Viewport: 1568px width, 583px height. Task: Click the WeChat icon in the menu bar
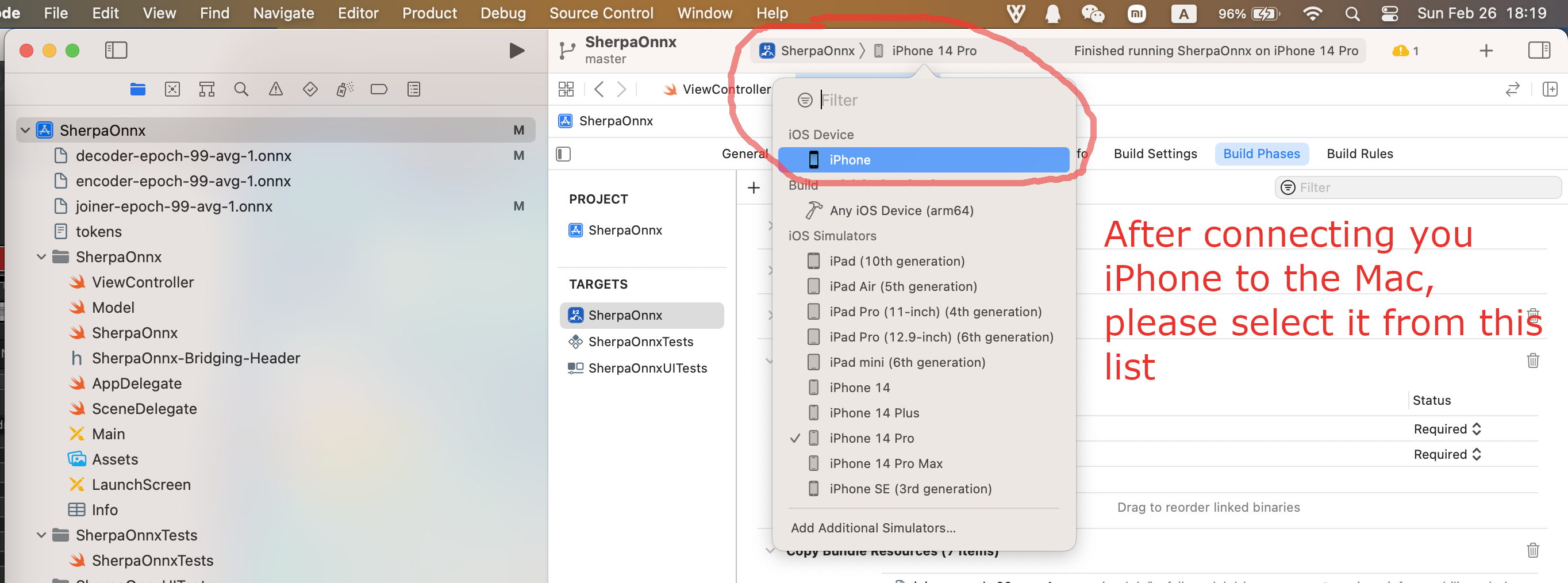[x=1092, y=13]
